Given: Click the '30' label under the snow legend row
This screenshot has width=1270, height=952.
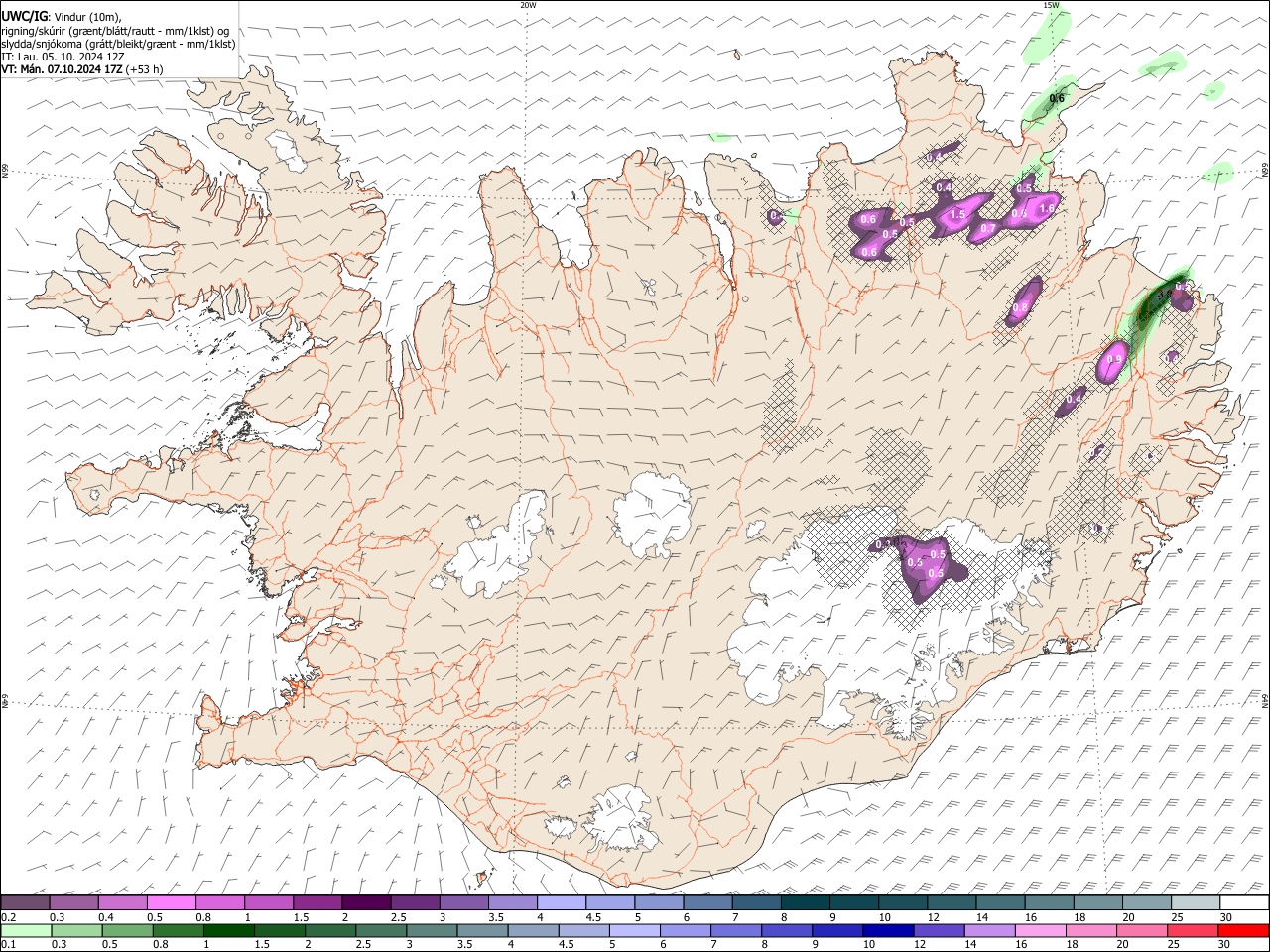Looking at the screenshot, I should point(1225,917).
